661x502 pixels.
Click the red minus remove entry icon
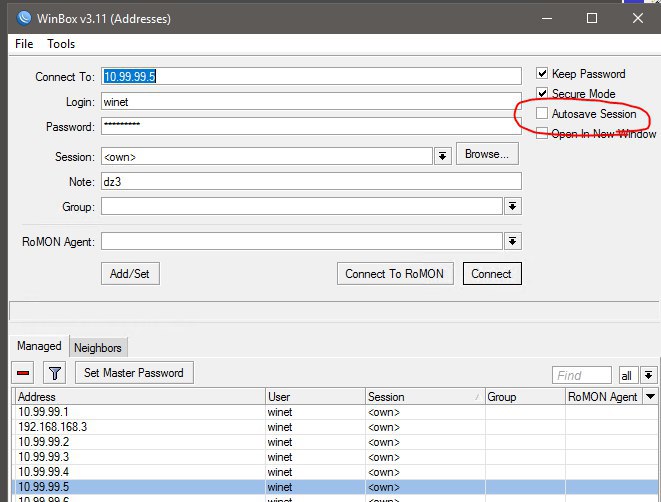[x=23, y=373]
